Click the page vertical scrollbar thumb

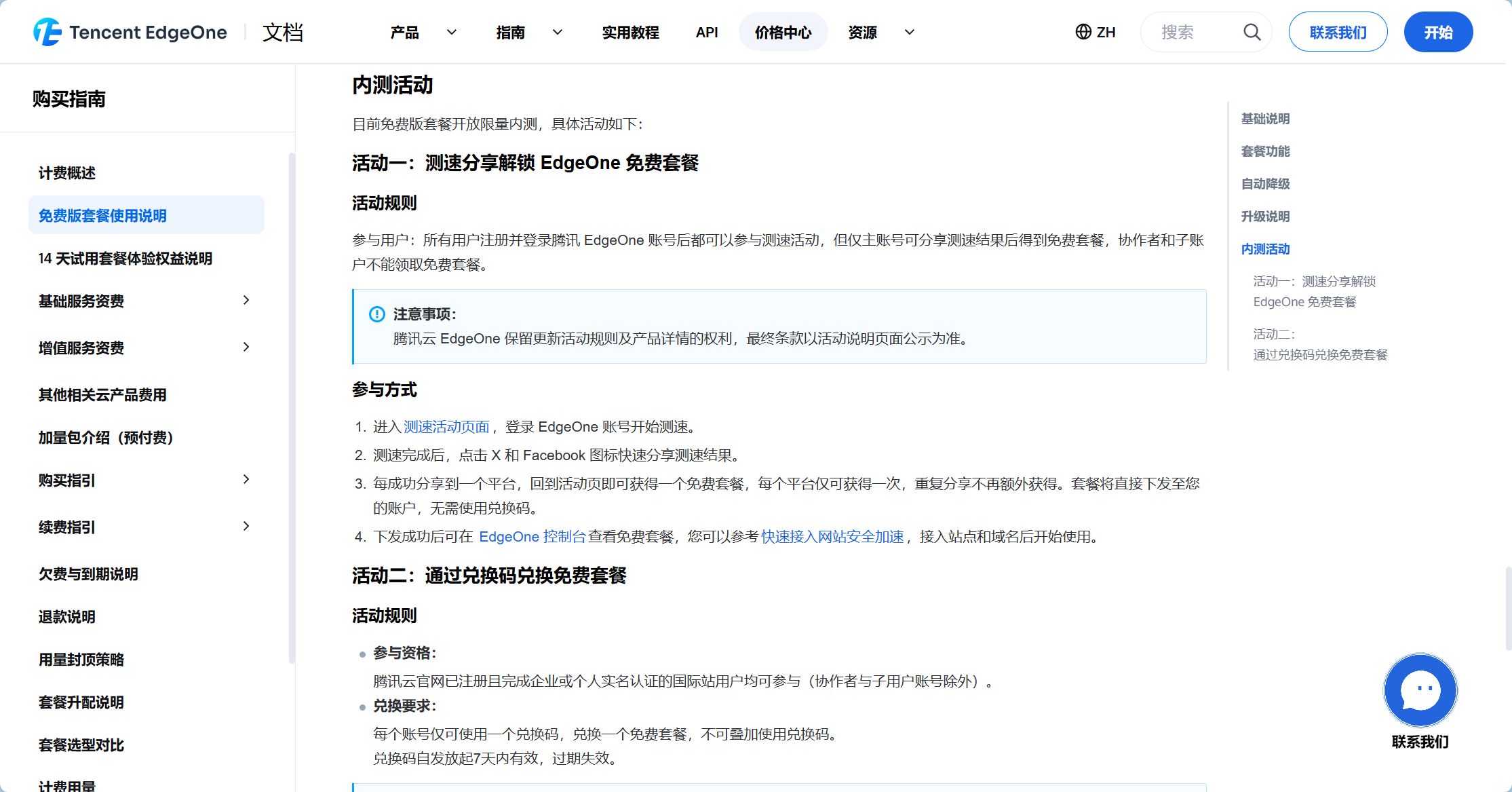pos(1508,608)
